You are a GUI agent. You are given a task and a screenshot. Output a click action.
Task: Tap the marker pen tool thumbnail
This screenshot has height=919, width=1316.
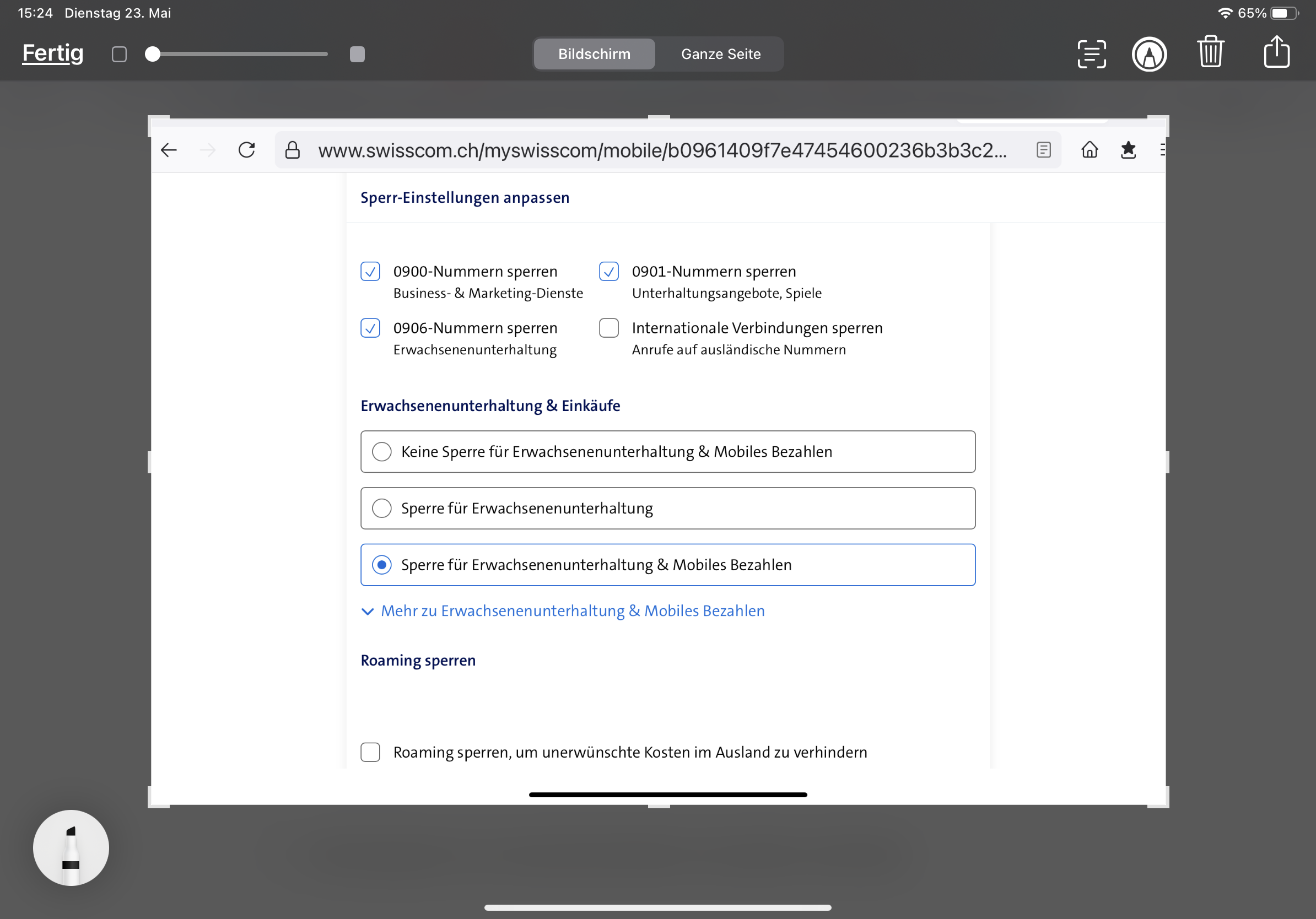click(71, 847)
